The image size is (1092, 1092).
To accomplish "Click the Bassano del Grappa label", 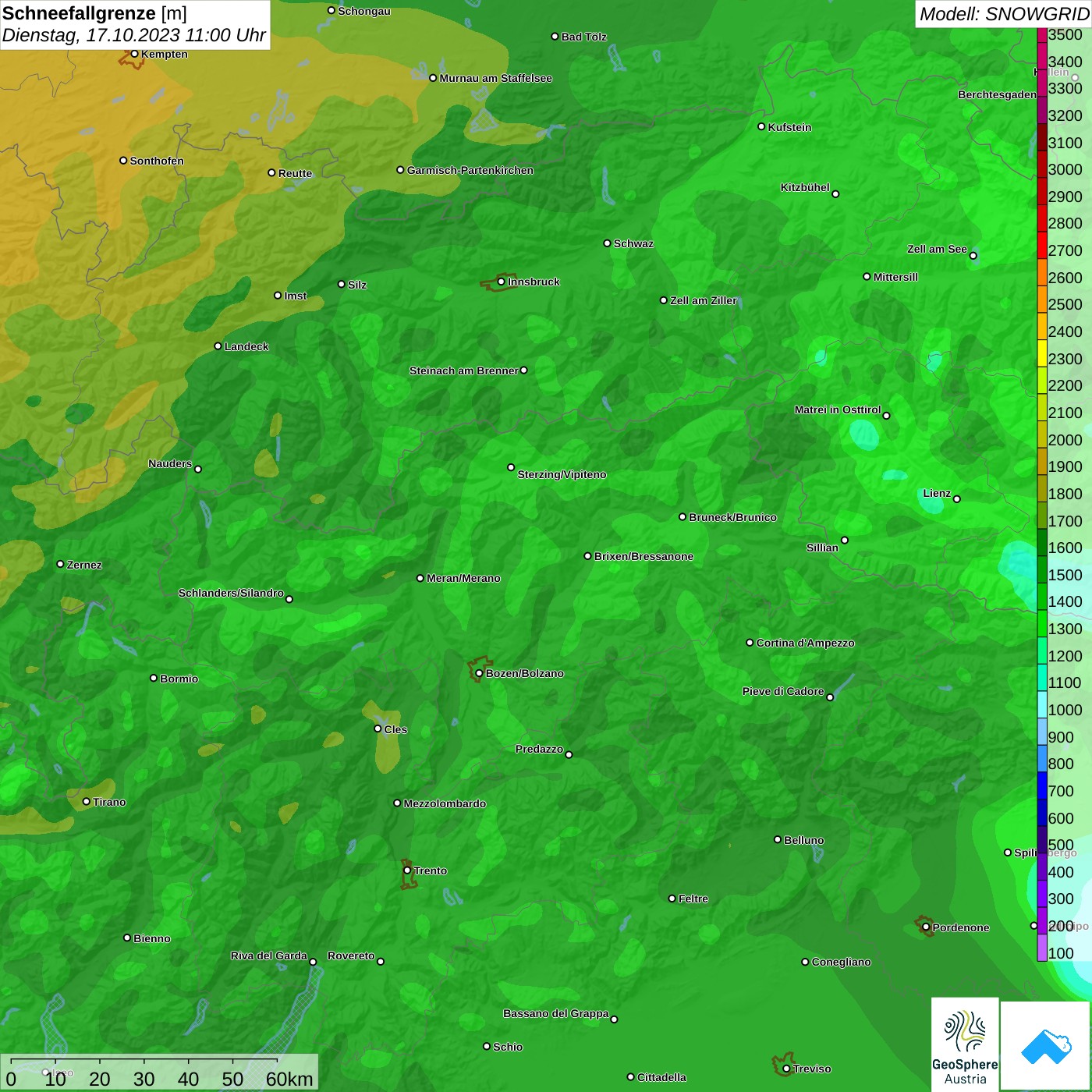I will coord(556,1013).
